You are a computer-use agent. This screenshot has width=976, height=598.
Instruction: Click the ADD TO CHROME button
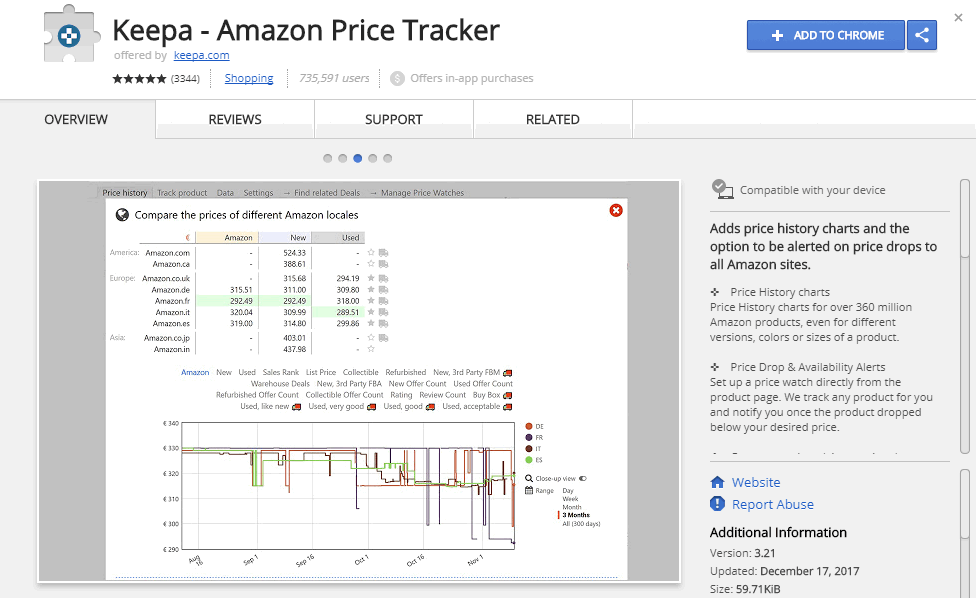(825, 35)
